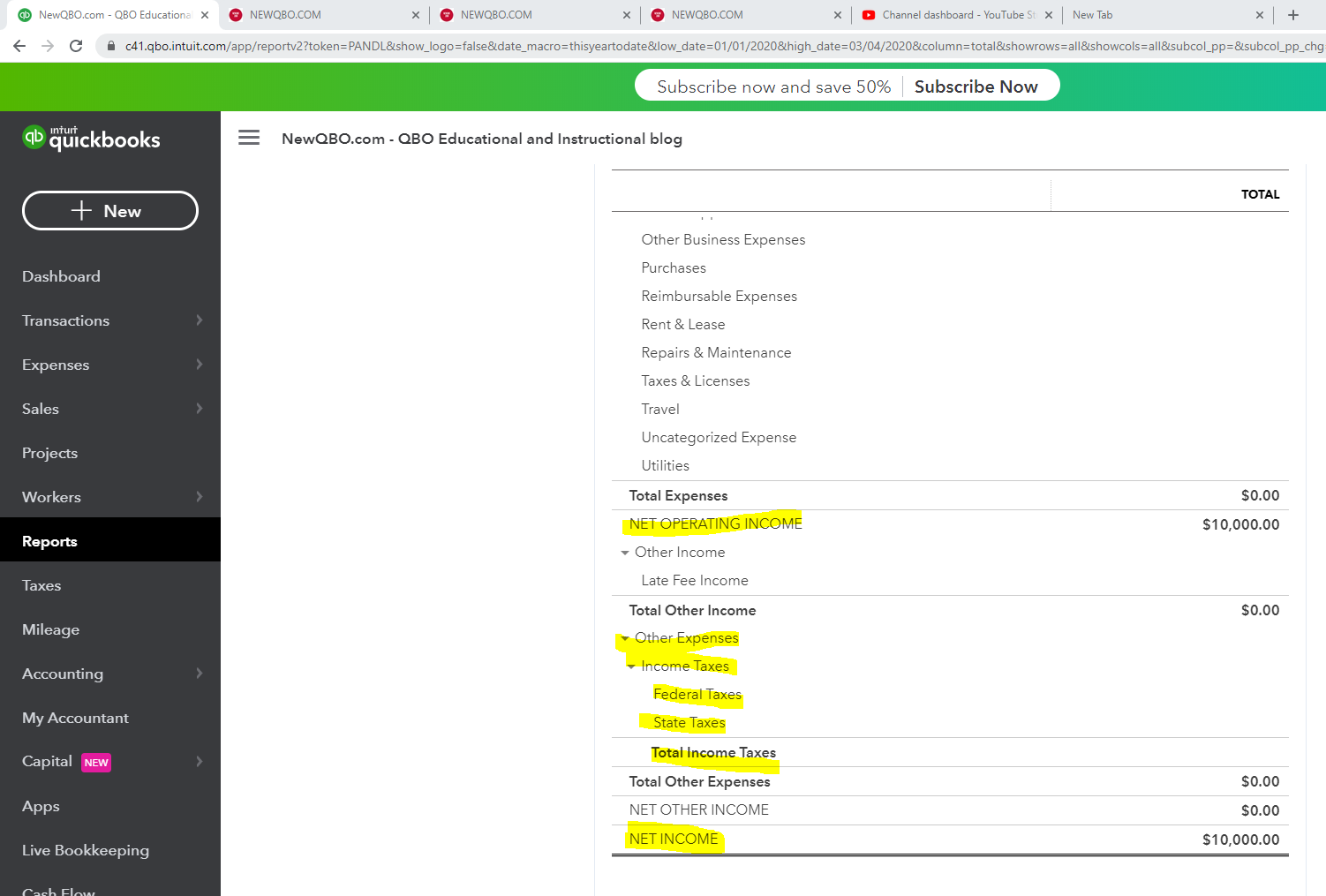
Task: Click the padlock icon in the address bar
Action: tap(112, 46)
